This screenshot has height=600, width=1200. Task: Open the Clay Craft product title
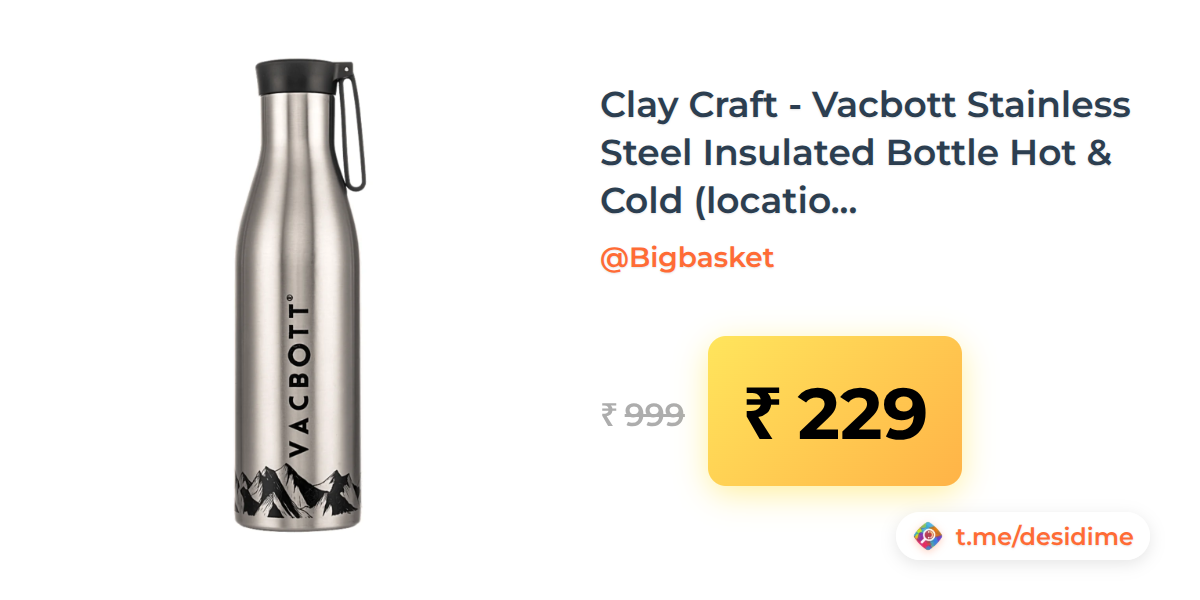click(866, 153)
